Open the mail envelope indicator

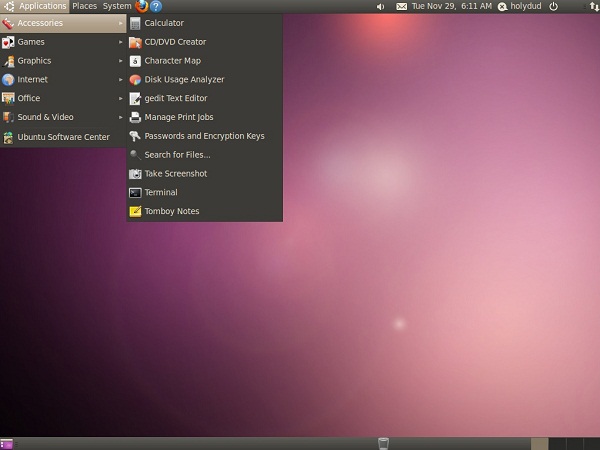point(402,6)
